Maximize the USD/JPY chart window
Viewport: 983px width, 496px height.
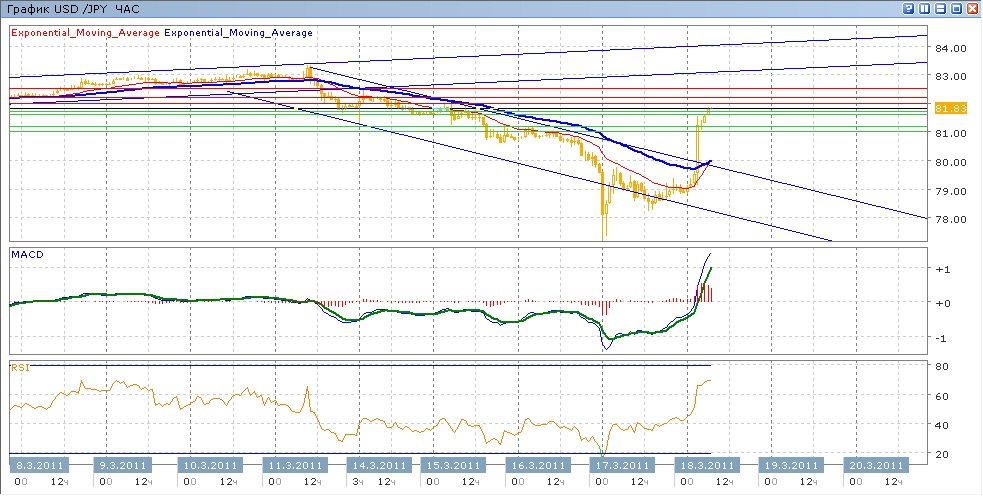pyautogui.click(x=957, y=8)
